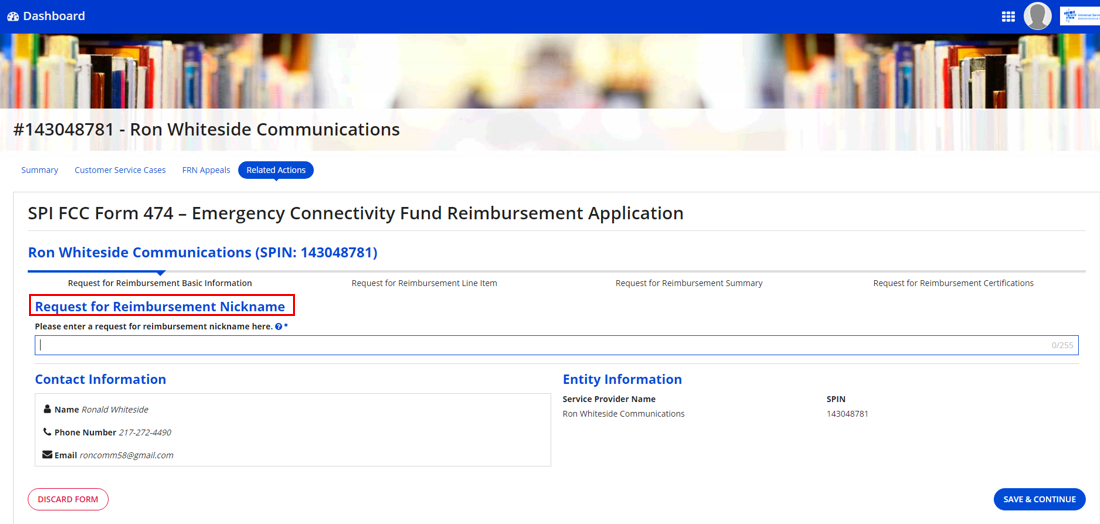Click the contact Name person icon
This screenshot has width=1100, height=524.
47,409
